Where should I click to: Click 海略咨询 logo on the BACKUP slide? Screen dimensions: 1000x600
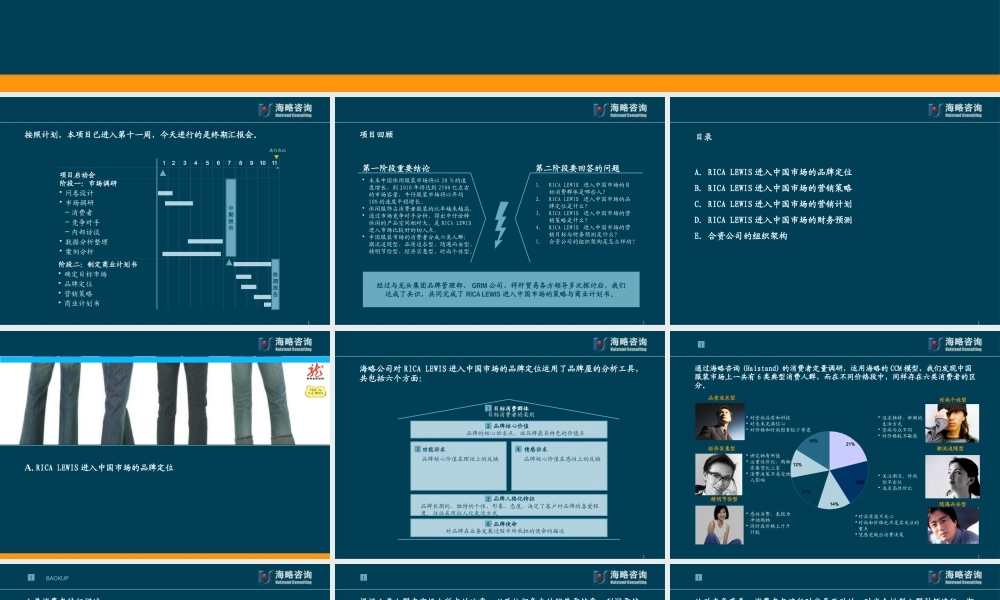tap(285, 577)
